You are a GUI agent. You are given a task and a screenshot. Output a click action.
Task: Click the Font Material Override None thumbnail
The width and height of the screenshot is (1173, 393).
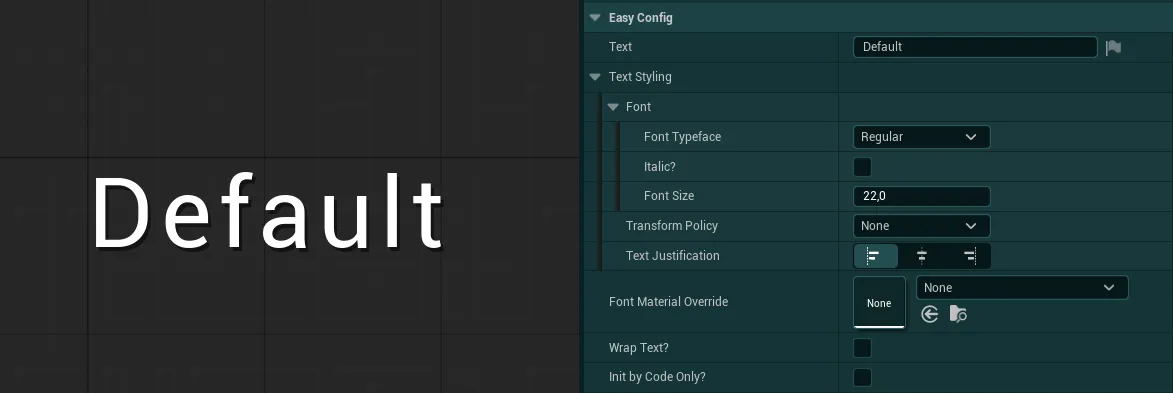(x=879, y=302)
